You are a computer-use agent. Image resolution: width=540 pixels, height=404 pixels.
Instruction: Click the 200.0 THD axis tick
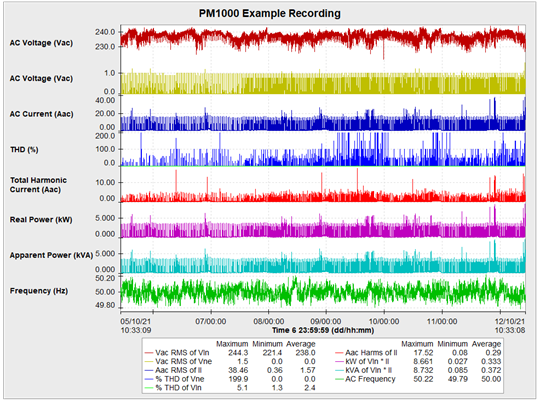[105, 136]
